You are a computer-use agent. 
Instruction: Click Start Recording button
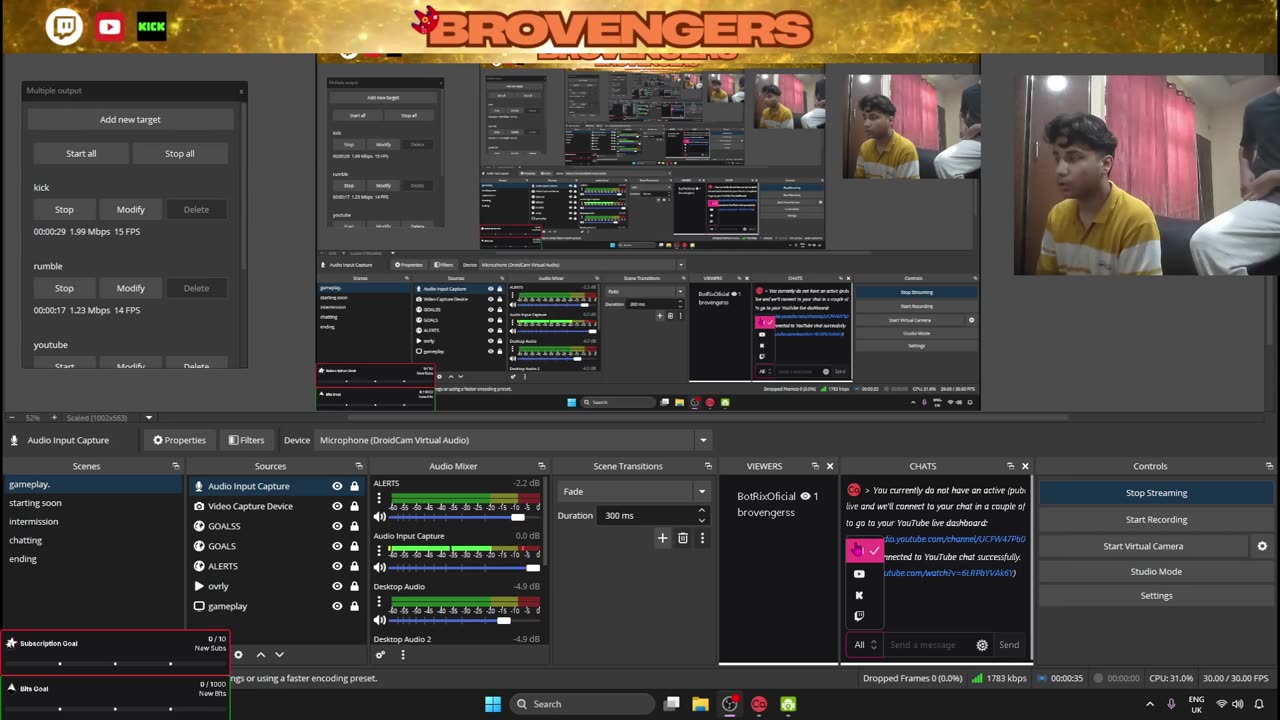coord(1156,519)
